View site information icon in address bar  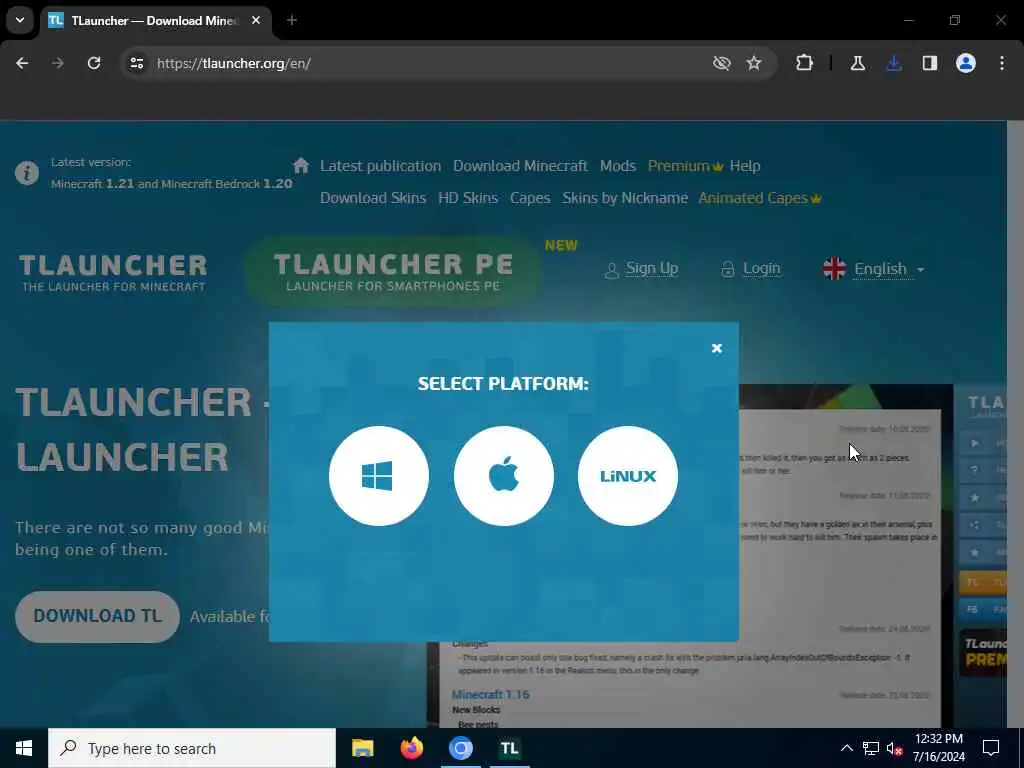(x=136, y=63)
